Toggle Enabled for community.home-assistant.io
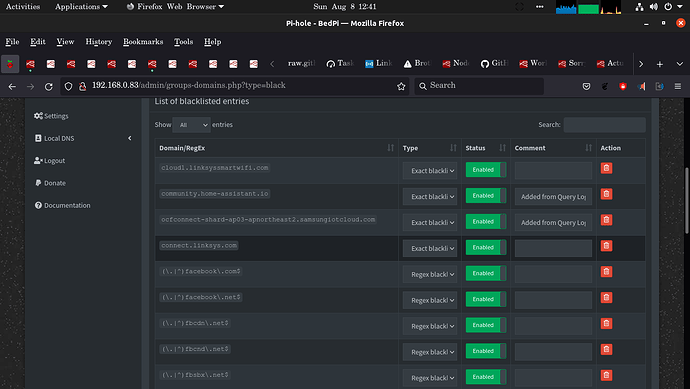The width and height of the screenshot is (690, 389). point(486,196)
